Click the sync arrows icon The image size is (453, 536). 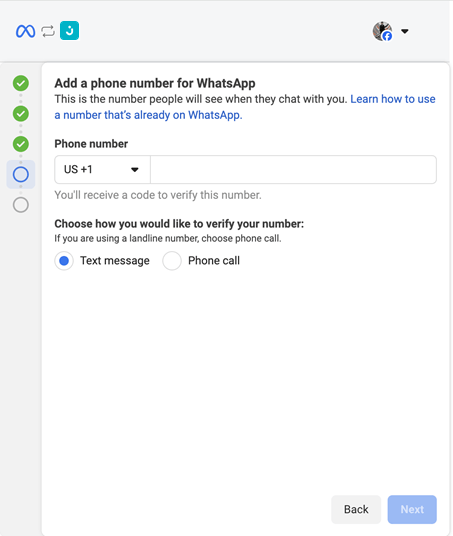[x=48, y=31]
